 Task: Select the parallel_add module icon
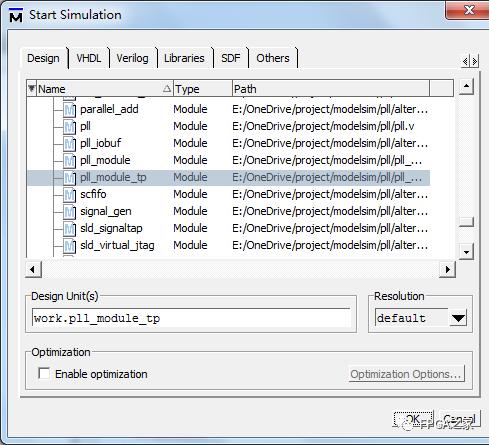click(69, 109)
